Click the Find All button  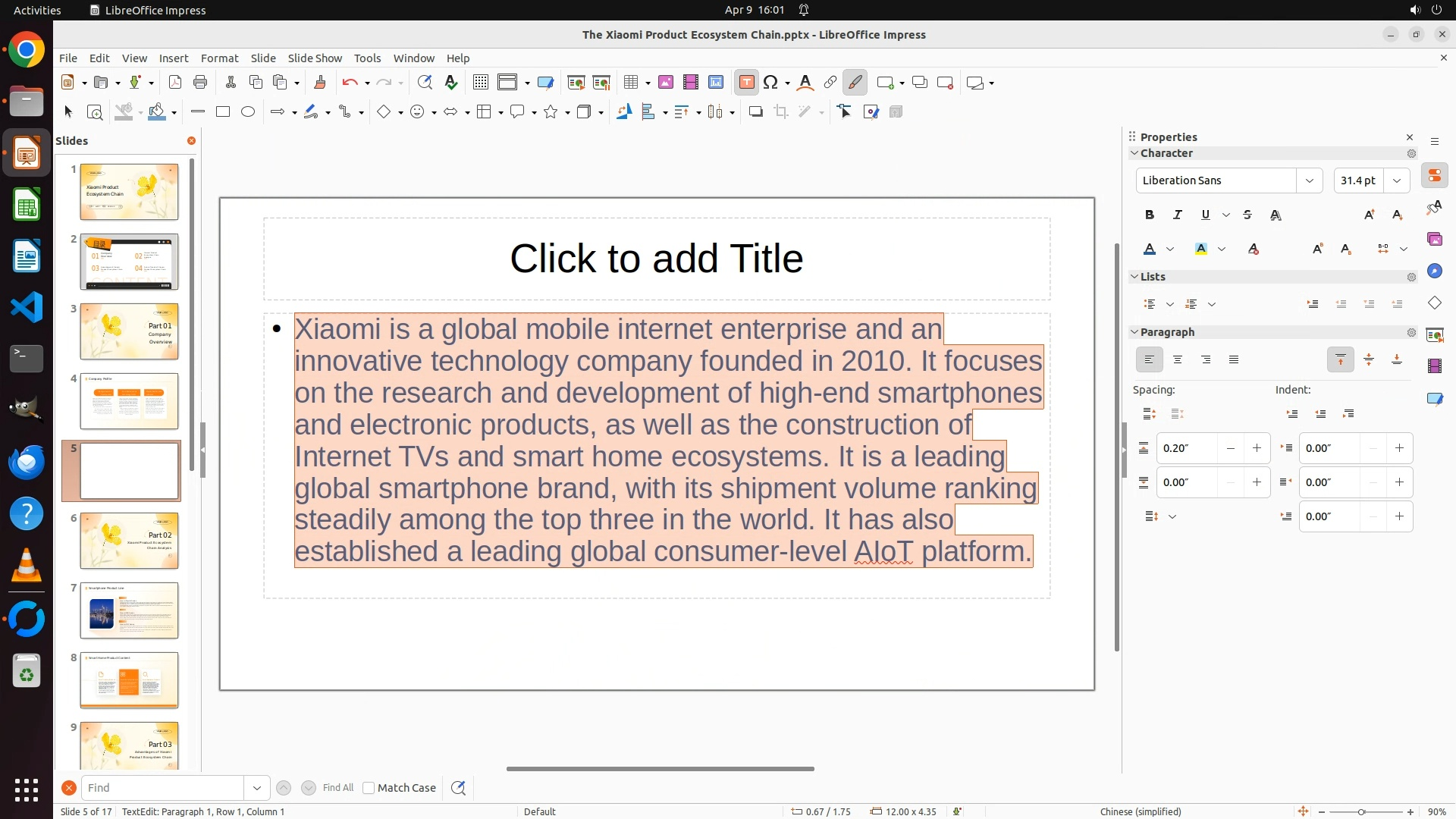(x=337, y=788)
